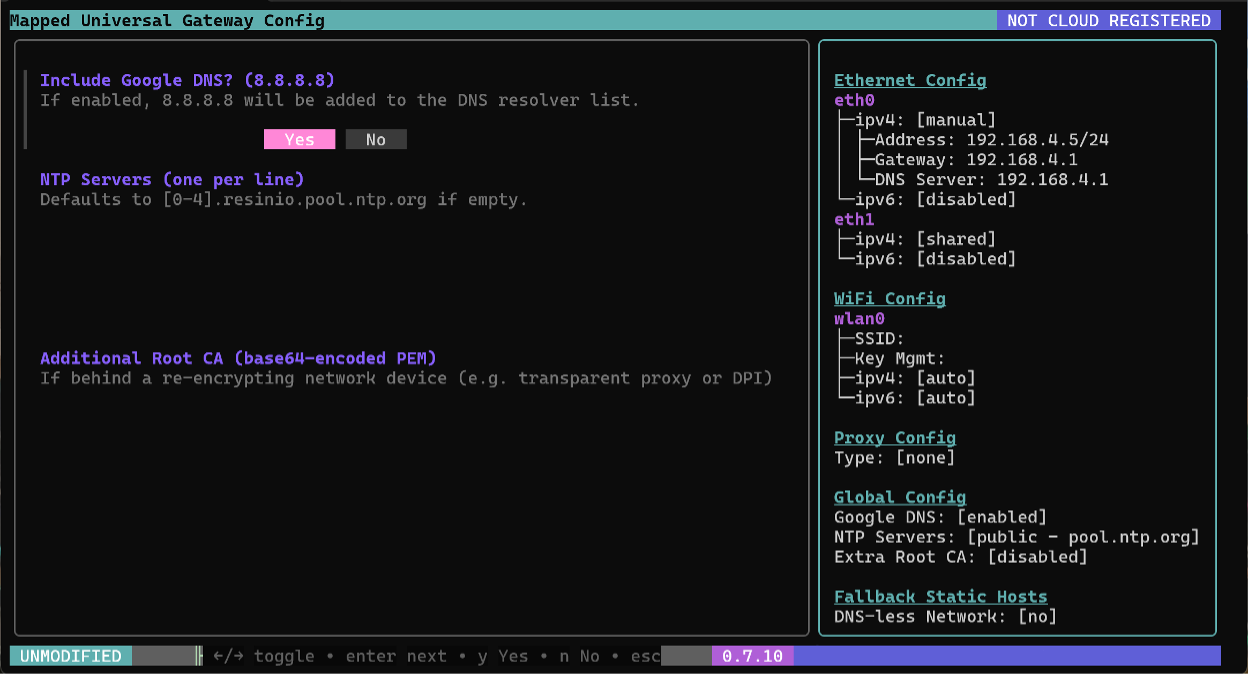Click the "←/→ toggle" key hint
This screenshot has height=677, width=1248.
[x=264, y=656]
